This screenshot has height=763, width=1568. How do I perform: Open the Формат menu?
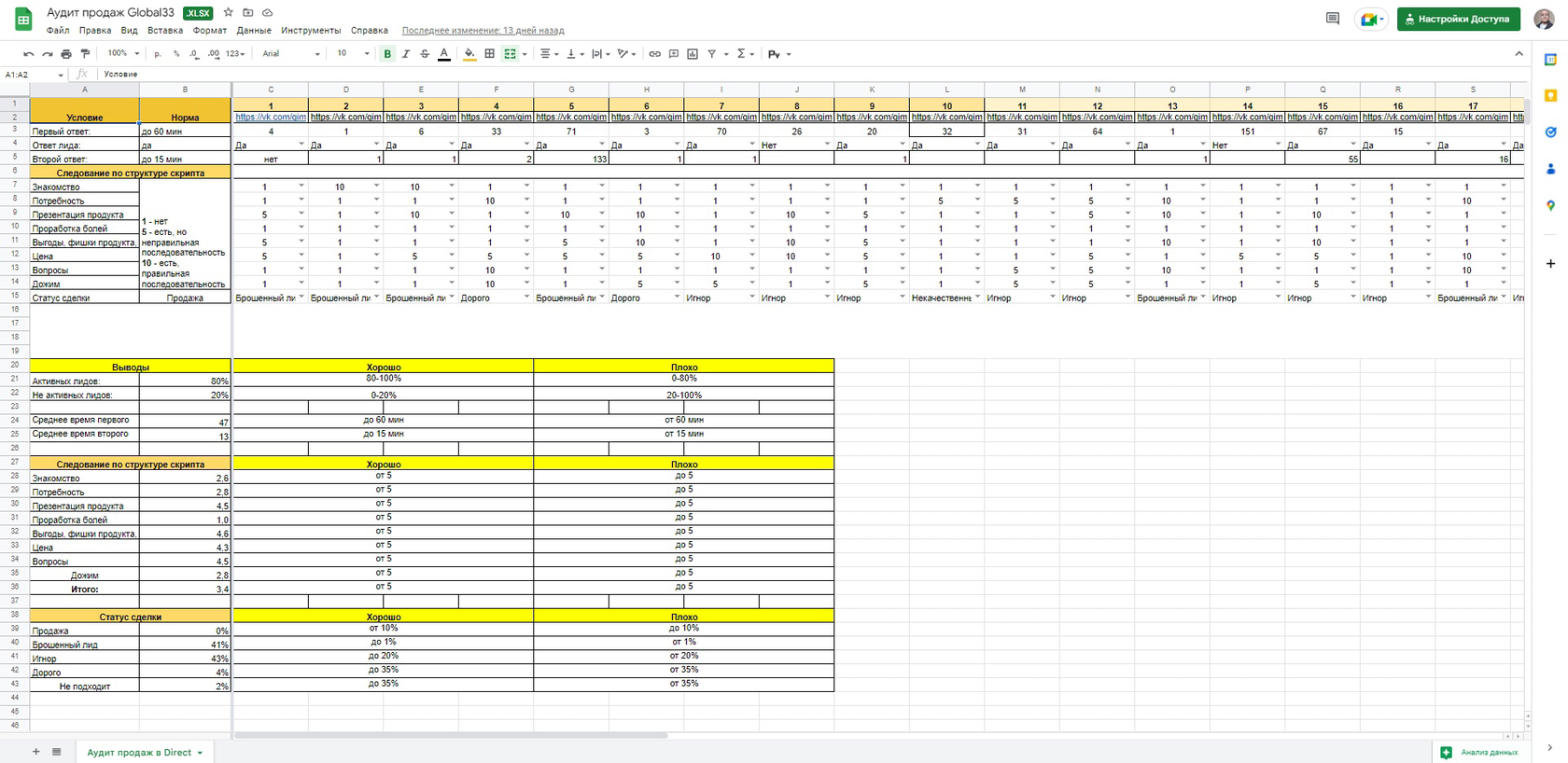tap(210, 31)
